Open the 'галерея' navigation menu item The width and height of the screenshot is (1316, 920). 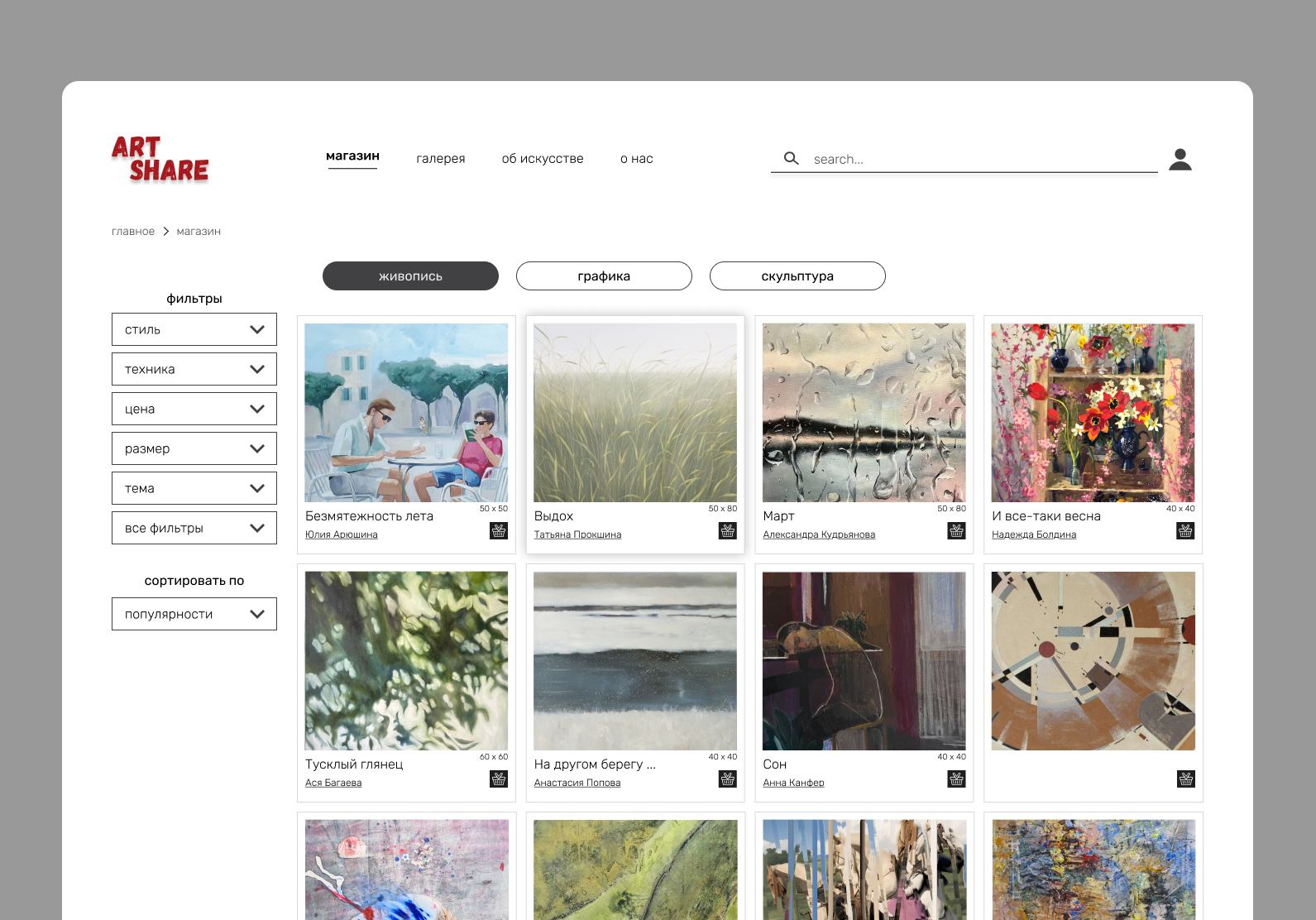440,159
